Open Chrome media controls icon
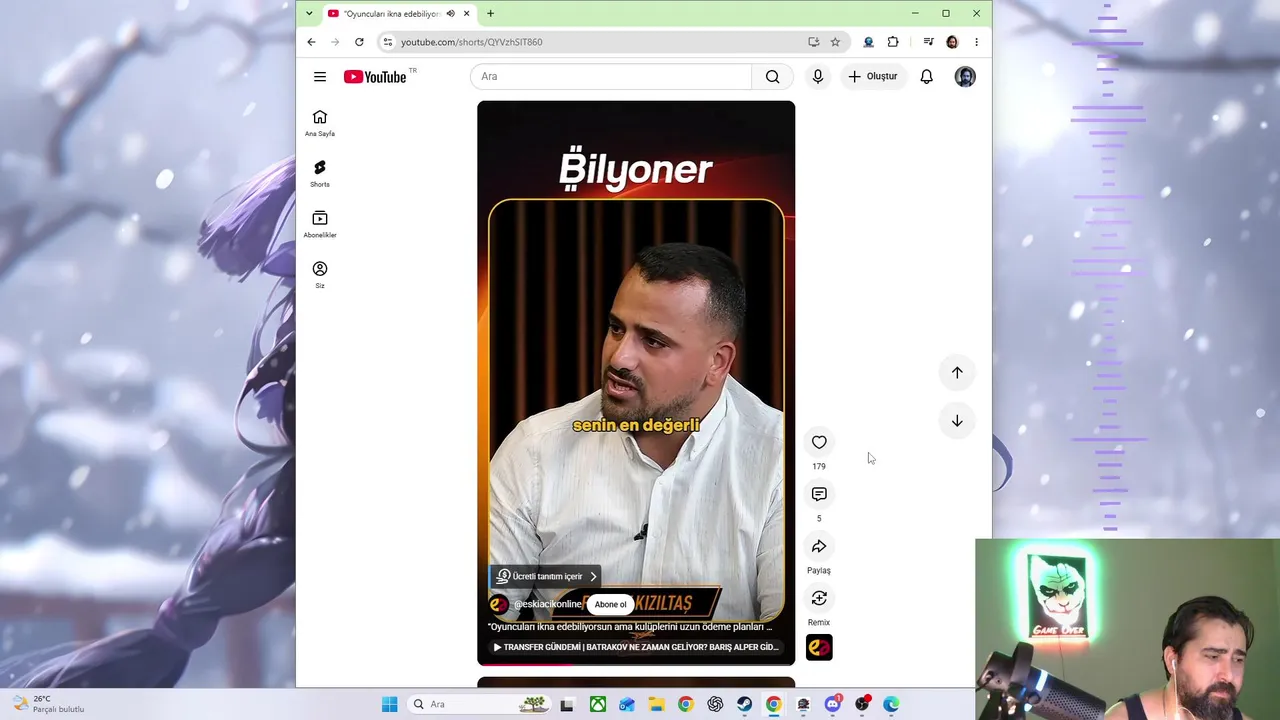The image size is (1280, 720). coord(928,42)
